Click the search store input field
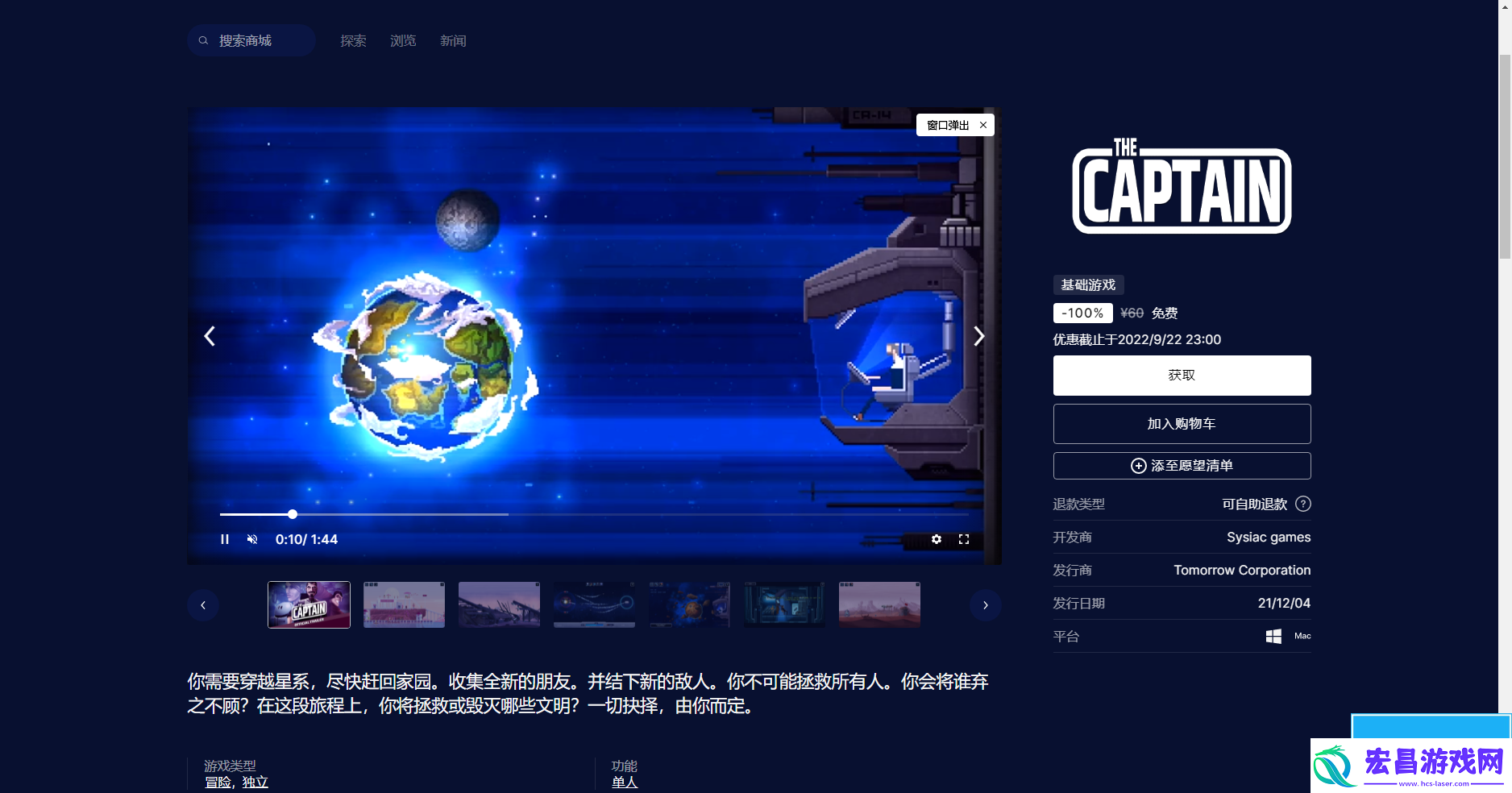The image size is (1512, 793). (x=251, y=40)
